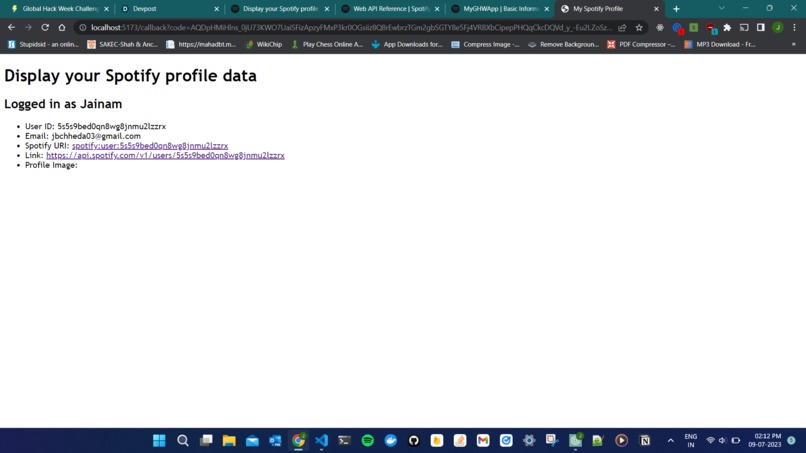Open the mahadbt bookmark
The image size is (806, 453).
[x=201, y=44]
